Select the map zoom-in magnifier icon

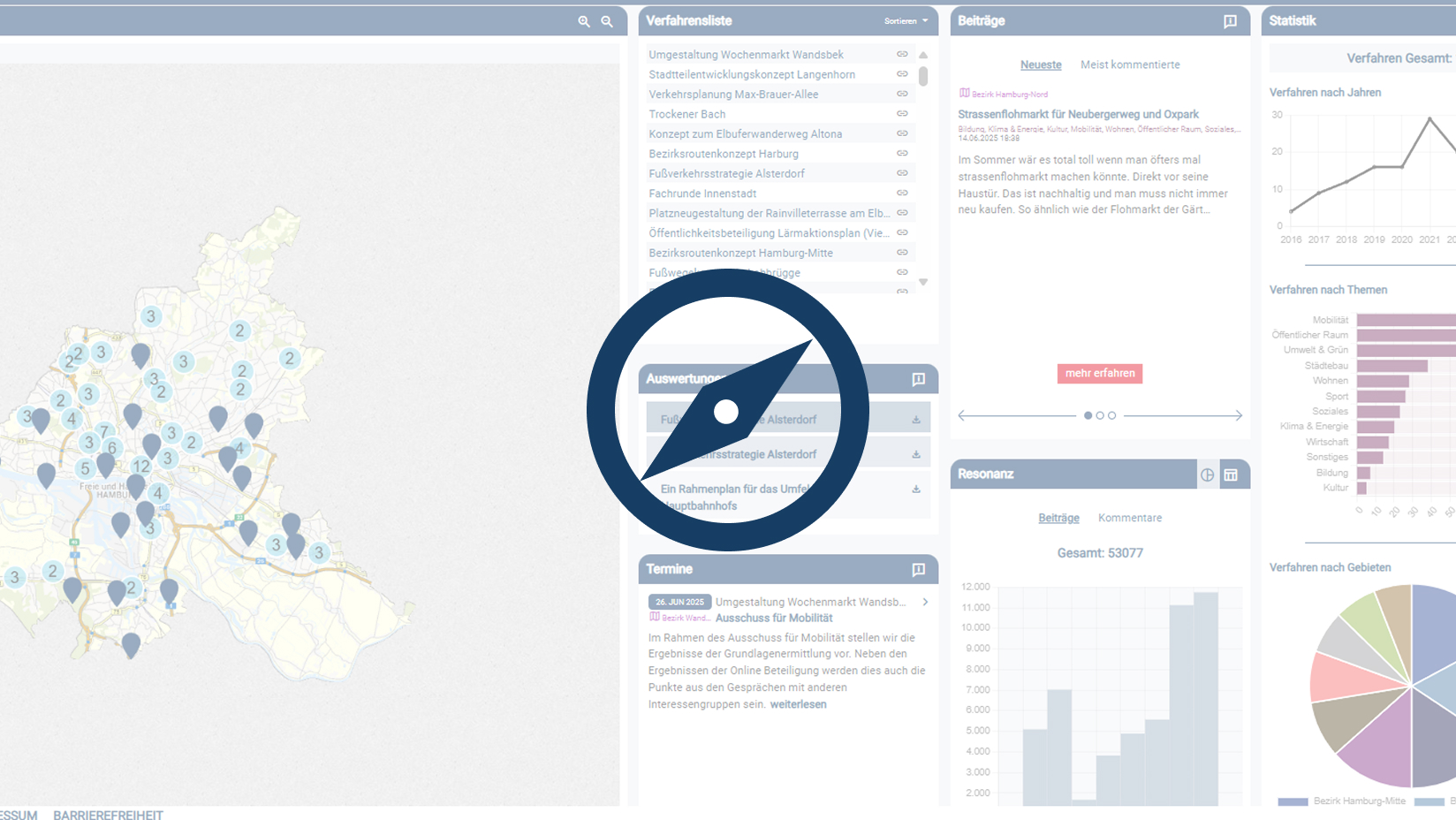(583, 21)
